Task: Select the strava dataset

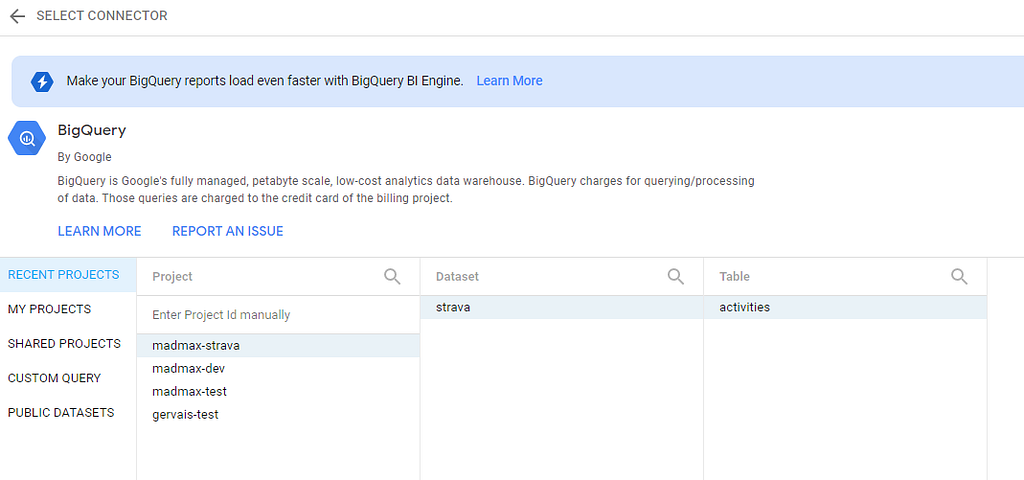Action: [x=562, y=307]
